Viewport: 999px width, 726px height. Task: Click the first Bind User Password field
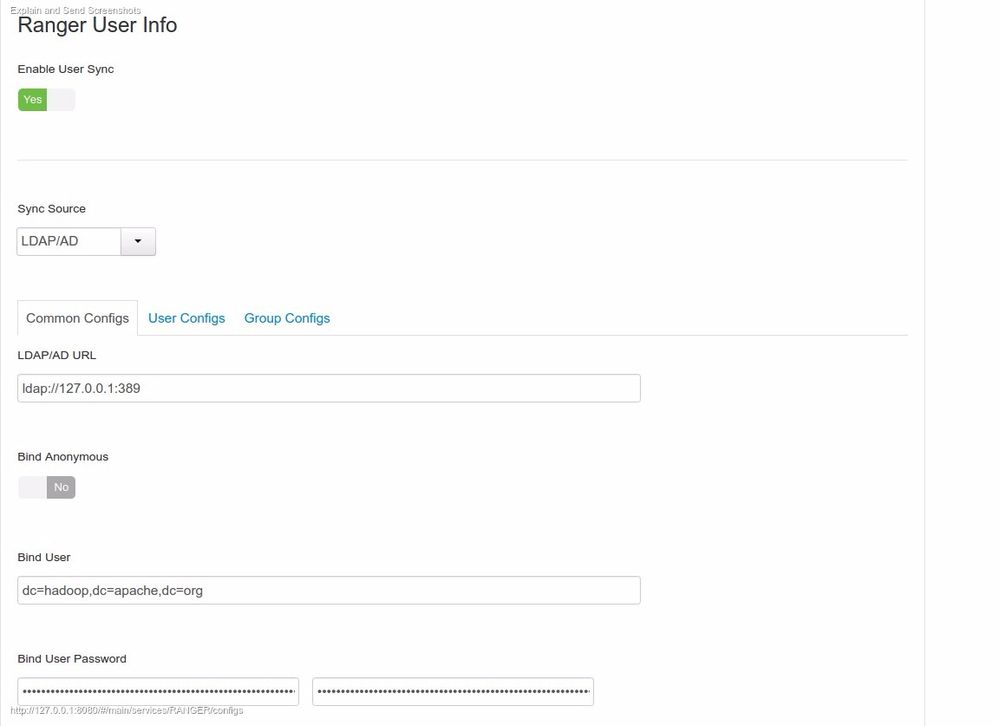click(157, 691)
